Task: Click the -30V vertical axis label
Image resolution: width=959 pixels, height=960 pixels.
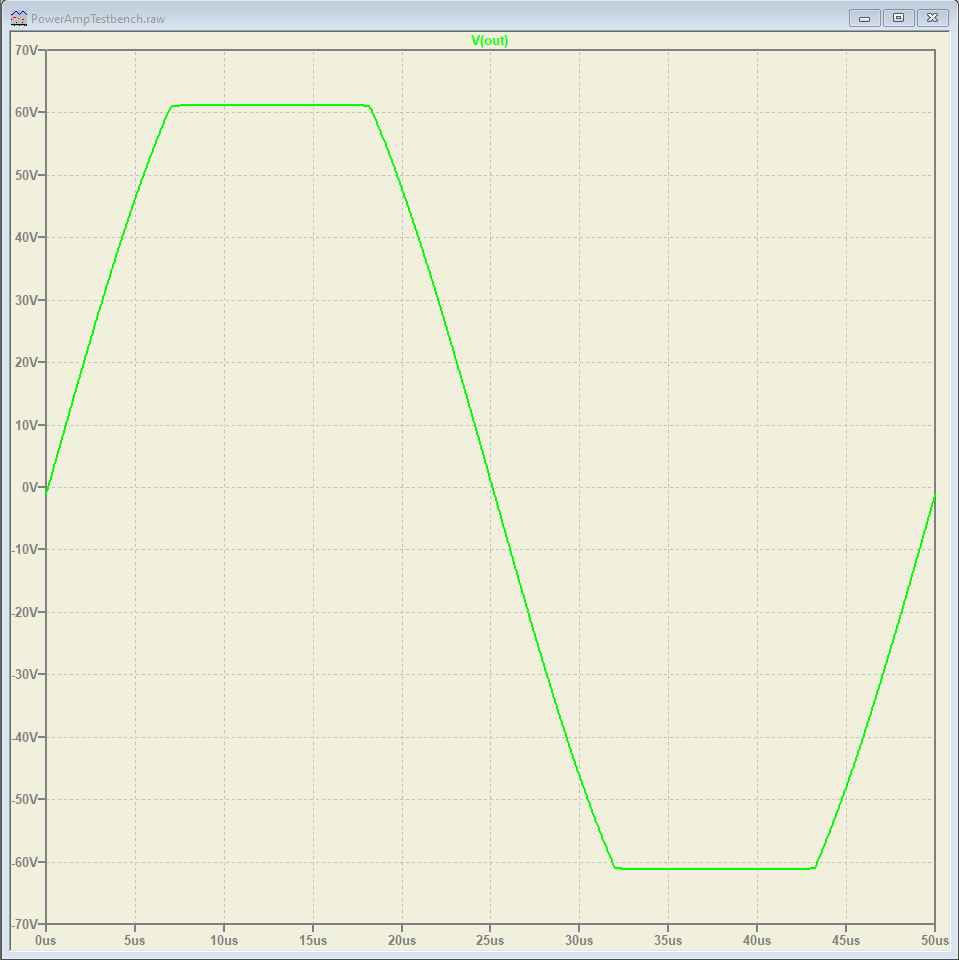Action: tap(24, 674)
